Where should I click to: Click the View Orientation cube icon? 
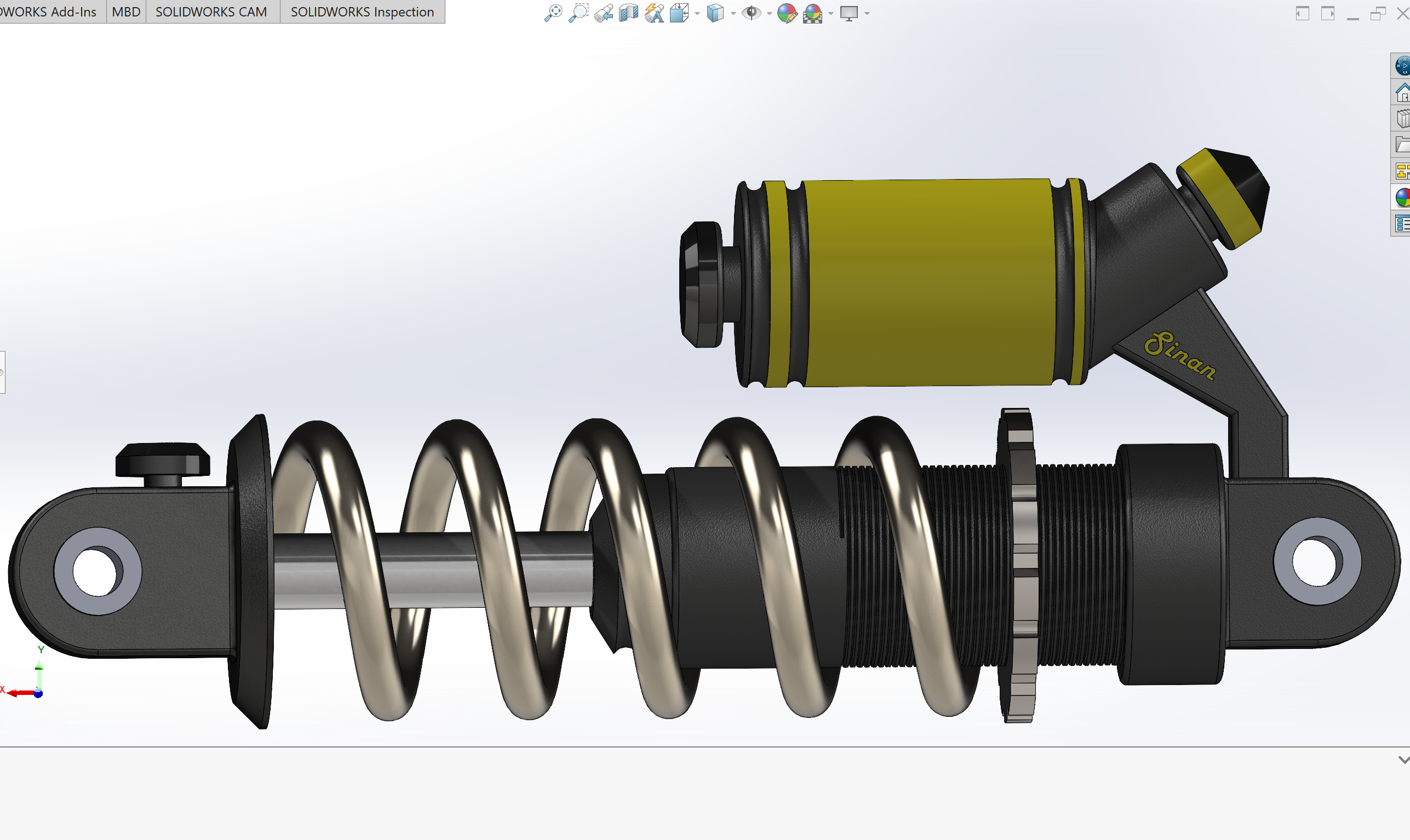pos(679,13)
